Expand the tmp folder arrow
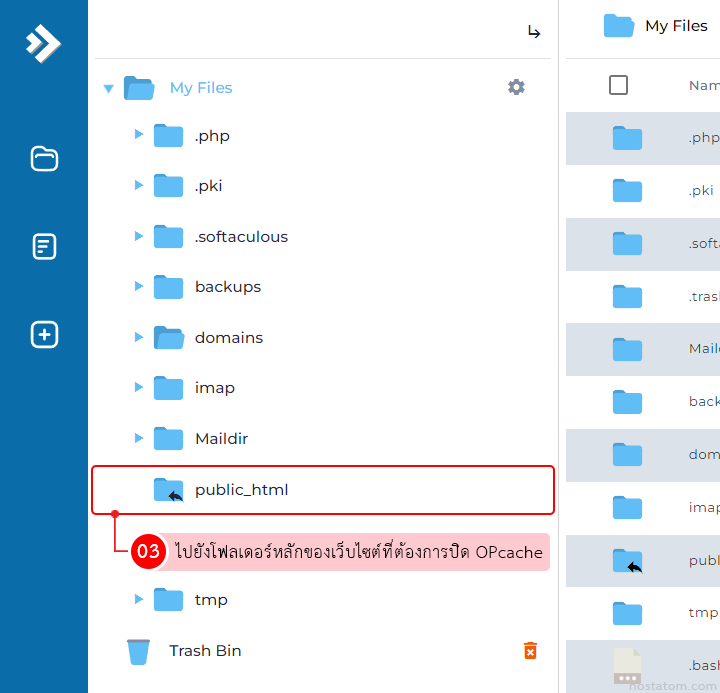 [139, 600]
